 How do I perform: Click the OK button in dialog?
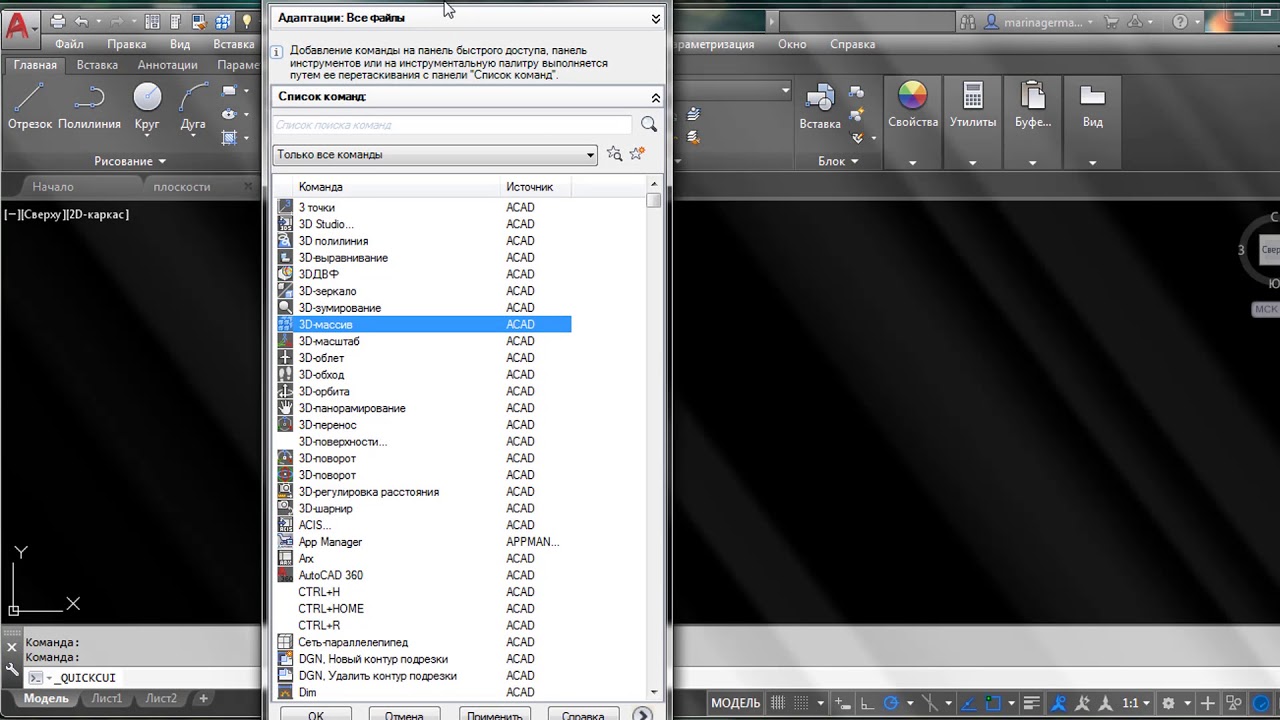316,714
